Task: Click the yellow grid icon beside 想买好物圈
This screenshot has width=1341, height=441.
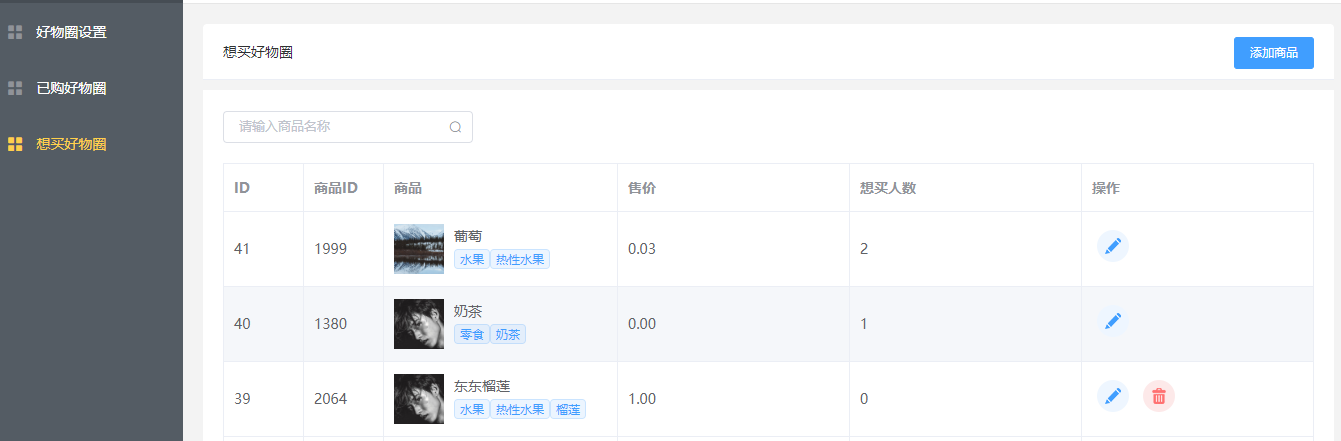Action: [x=15, y=144]
